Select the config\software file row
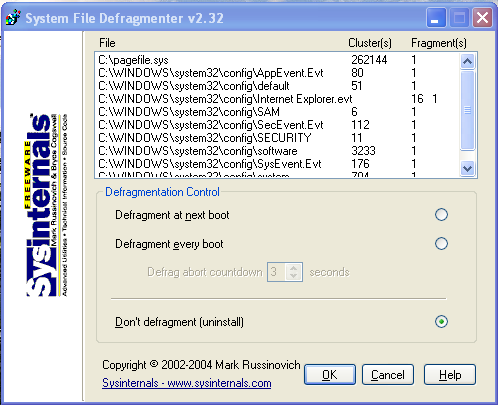The image size is (498, 405). [277, 151]
